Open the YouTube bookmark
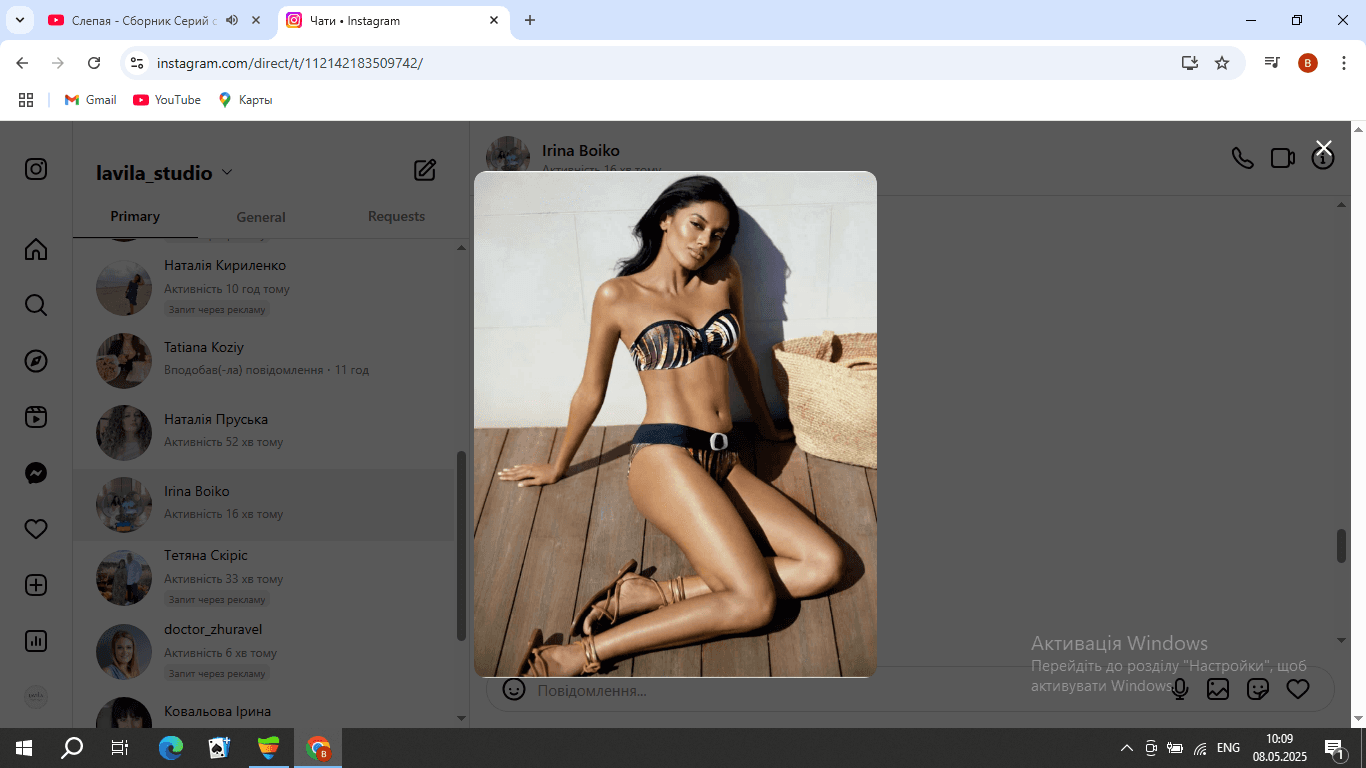The height and width of the screenshot is (768, 1366). (167, 100)
